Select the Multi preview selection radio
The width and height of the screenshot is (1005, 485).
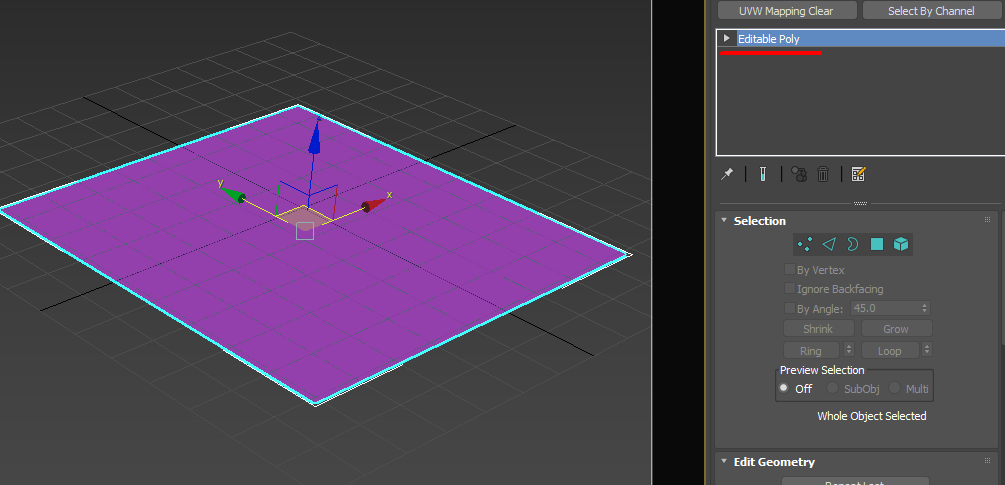894,388
